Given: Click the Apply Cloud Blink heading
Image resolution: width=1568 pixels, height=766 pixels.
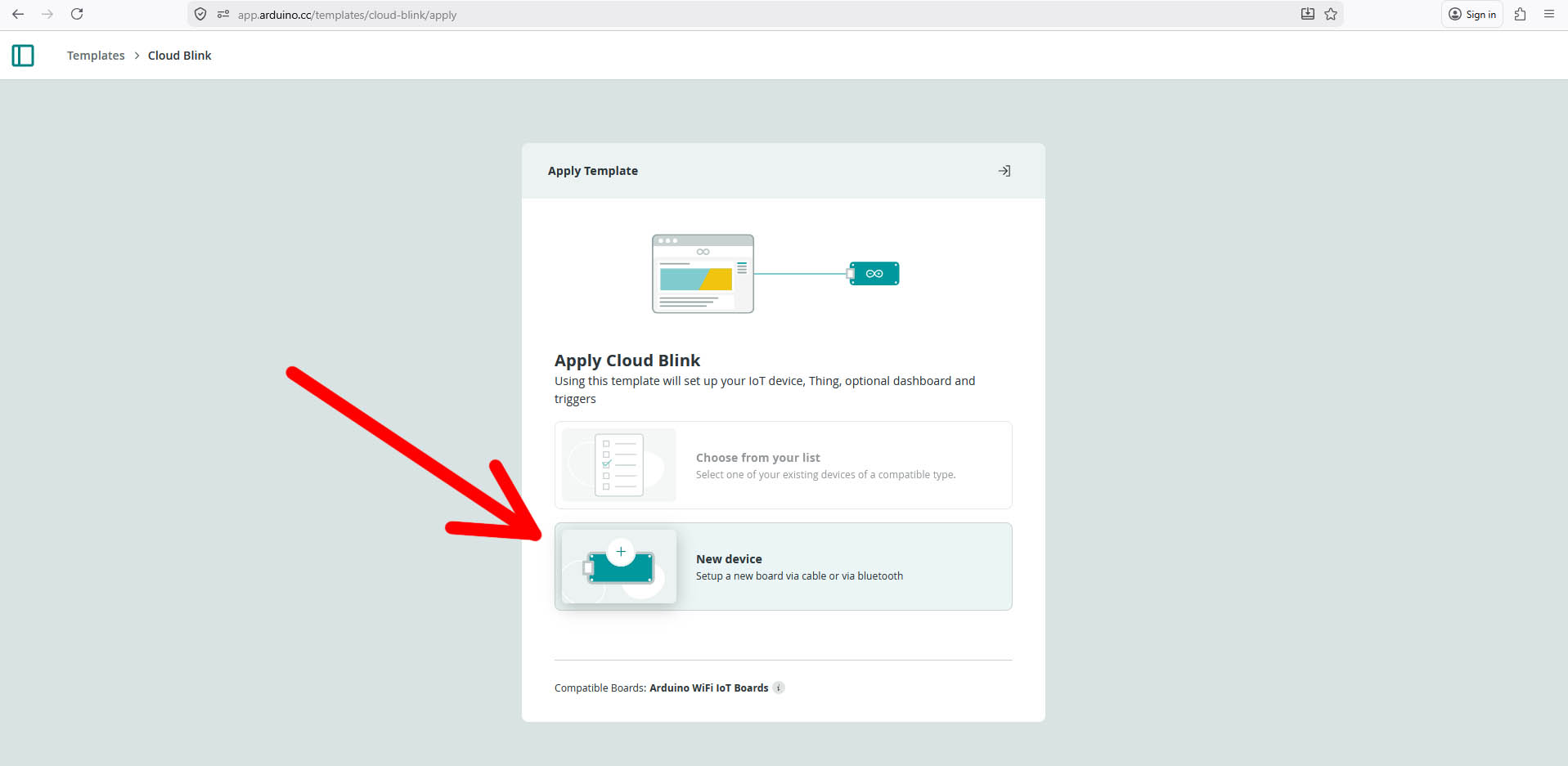Looking at the screenshot, I should [x=627, y=361].
